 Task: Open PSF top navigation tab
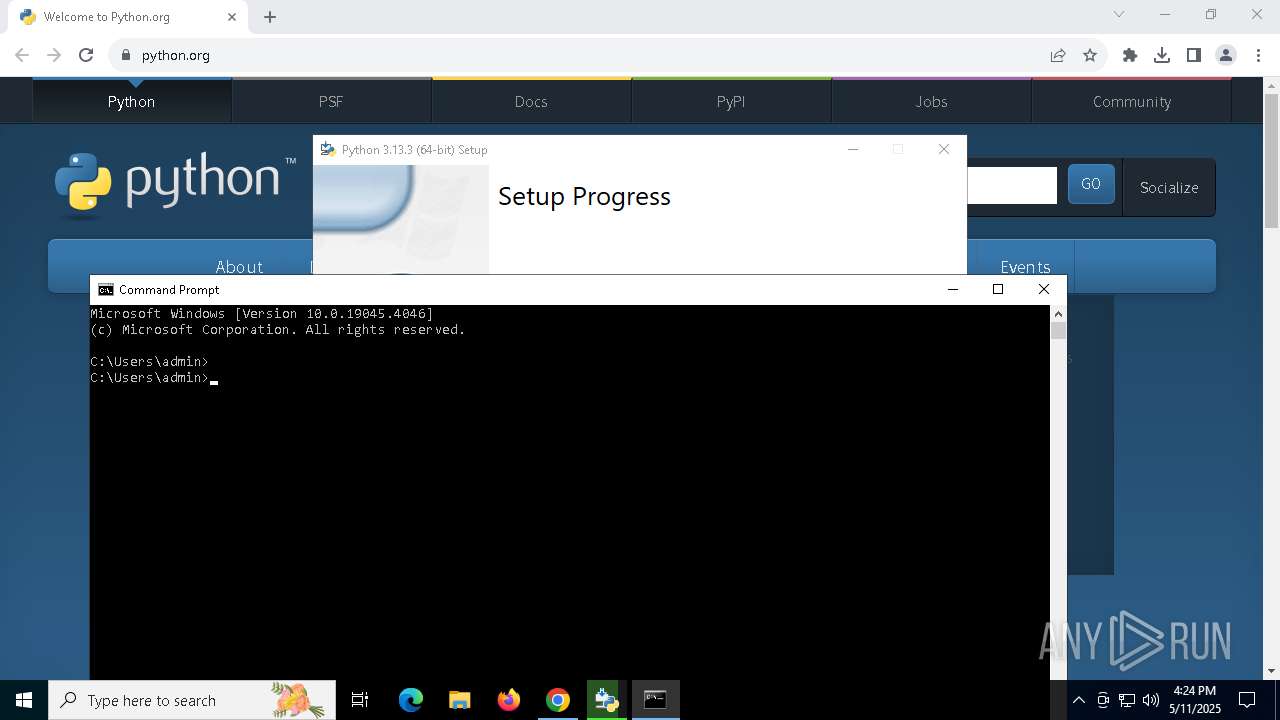pyautogui.click(x=331, y=101)
